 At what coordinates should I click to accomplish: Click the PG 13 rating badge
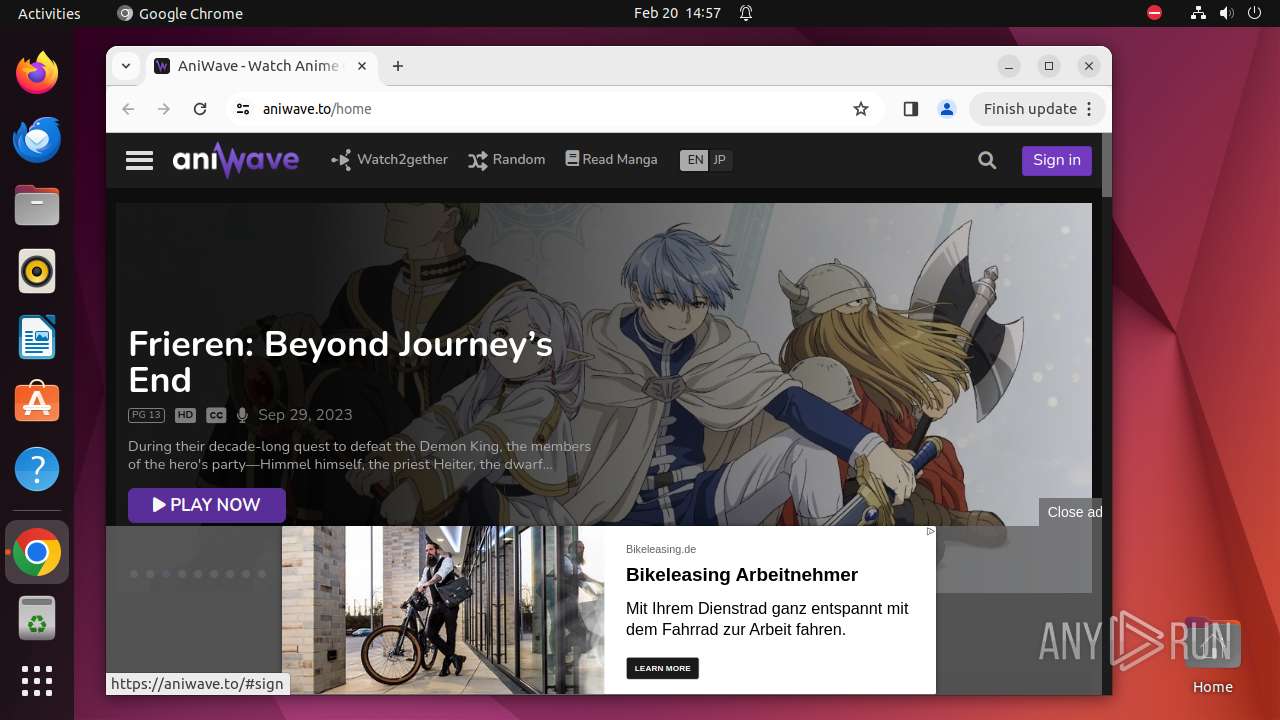[x=147, y=415]
